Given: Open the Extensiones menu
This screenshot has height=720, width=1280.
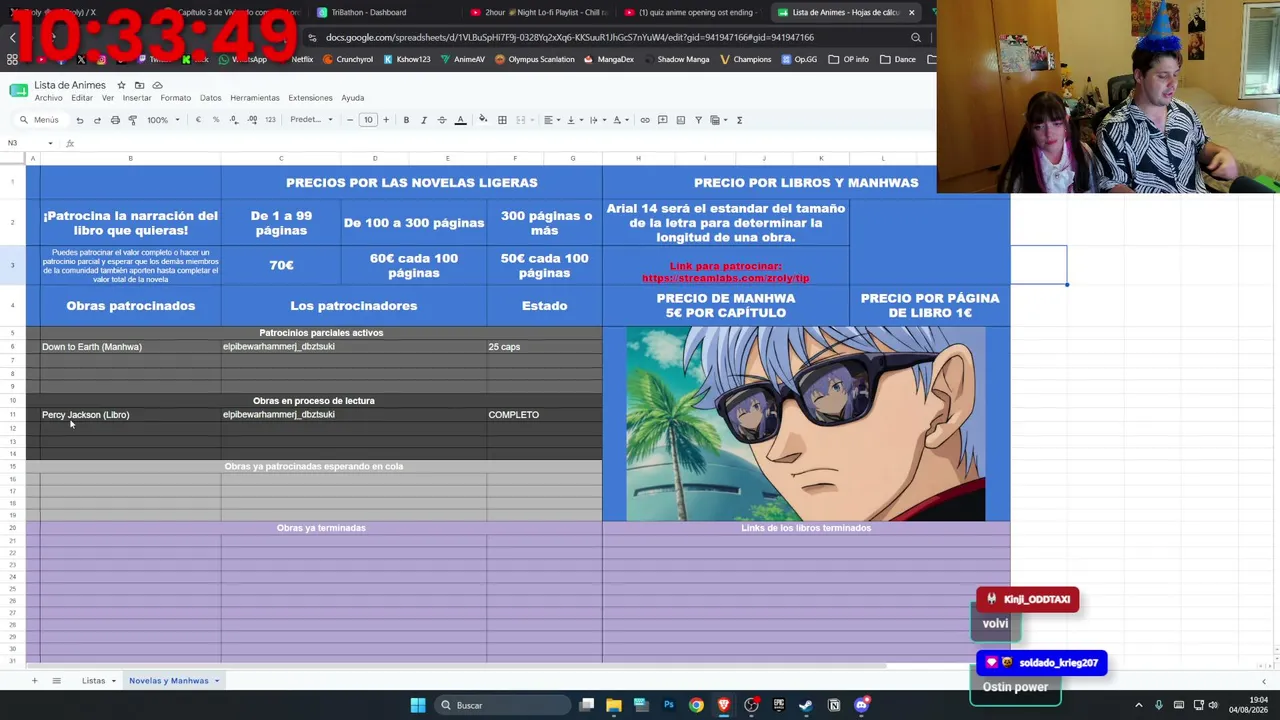Looking at the screenshot, I should [310, 98].
